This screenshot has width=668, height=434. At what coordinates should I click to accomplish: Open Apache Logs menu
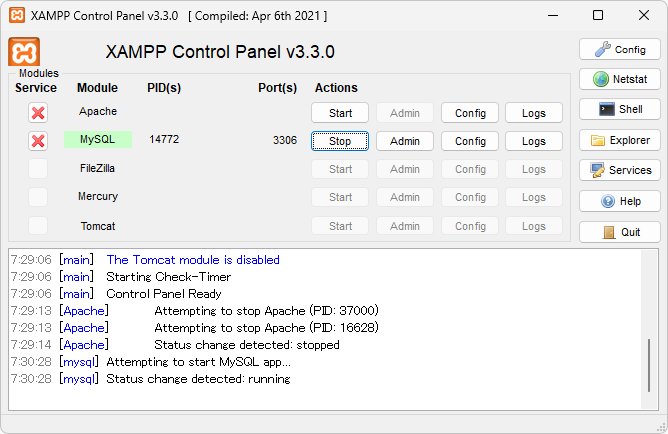click(x=534, y=113)
